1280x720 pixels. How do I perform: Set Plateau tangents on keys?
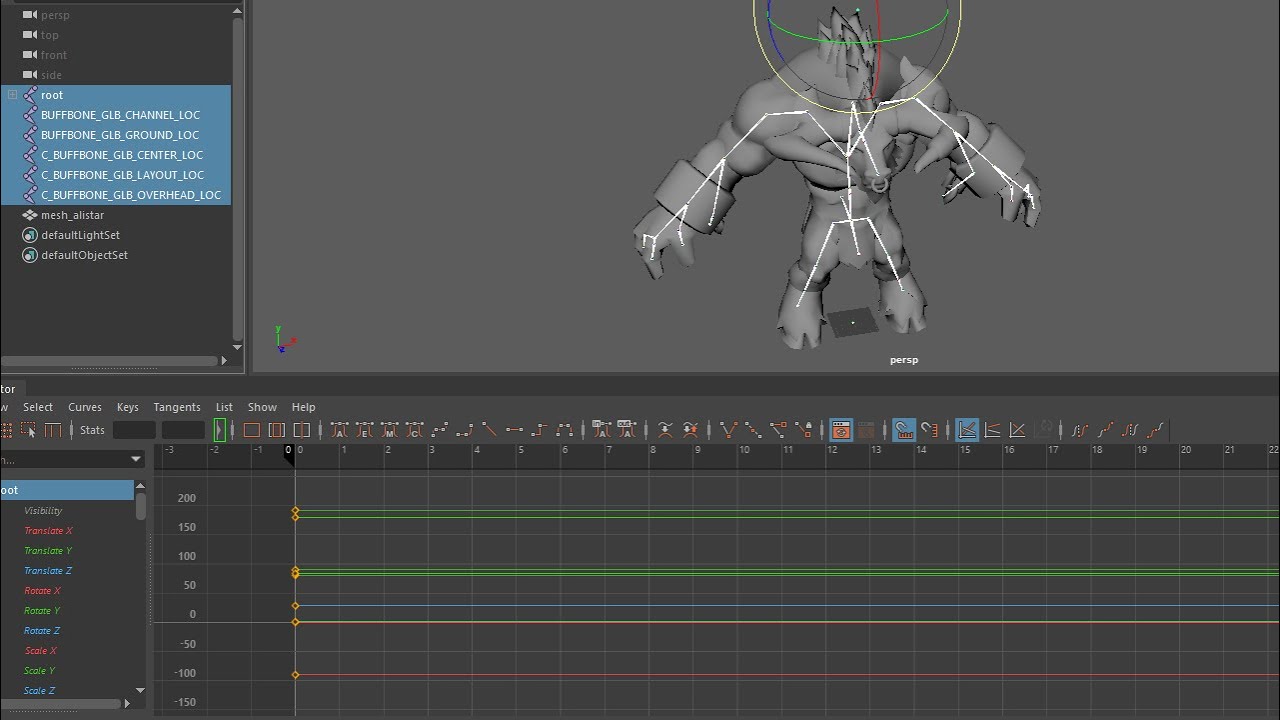tap(564, 430)
